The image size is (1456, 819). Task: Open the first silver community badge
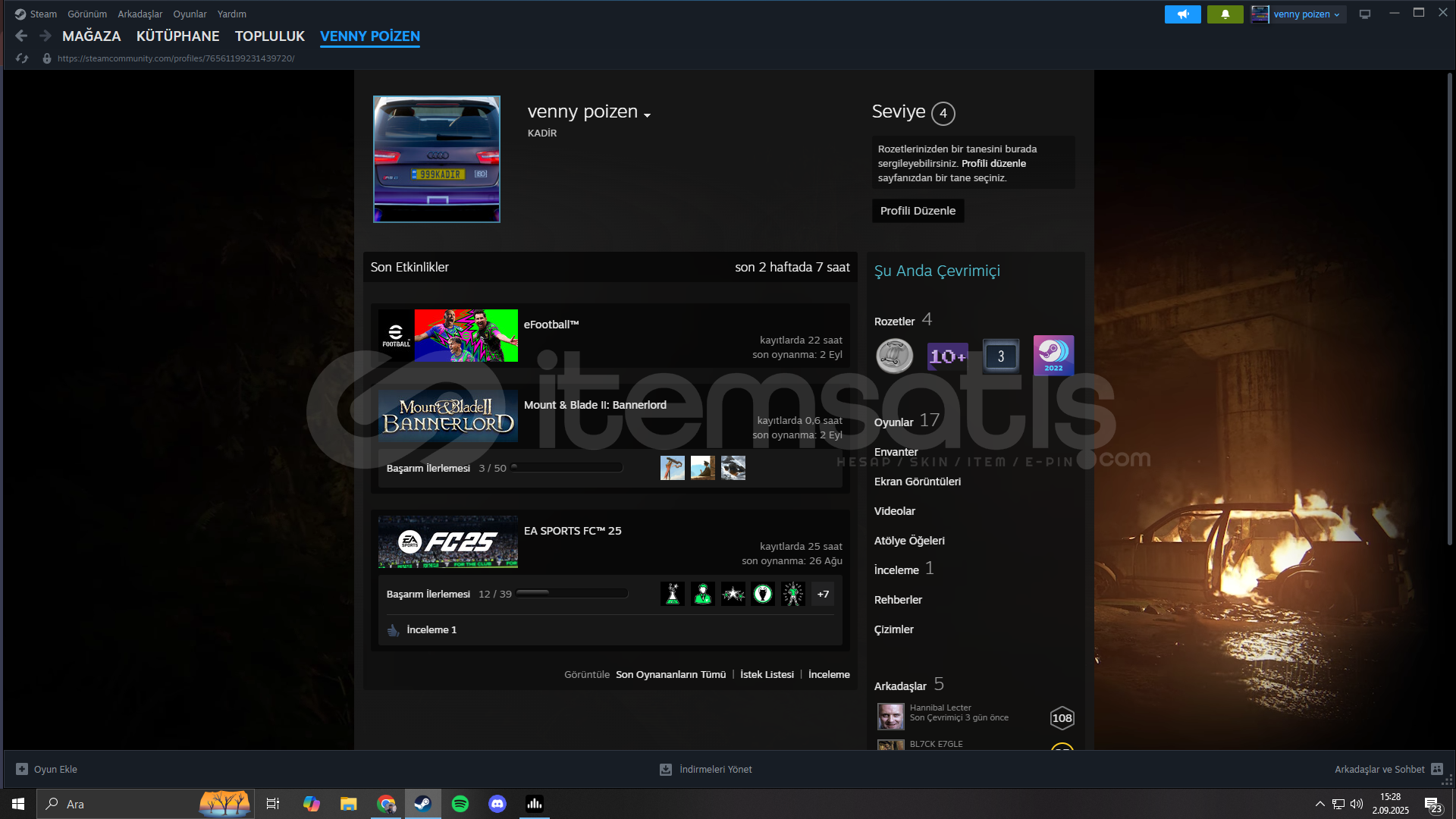tap(895, 356)
